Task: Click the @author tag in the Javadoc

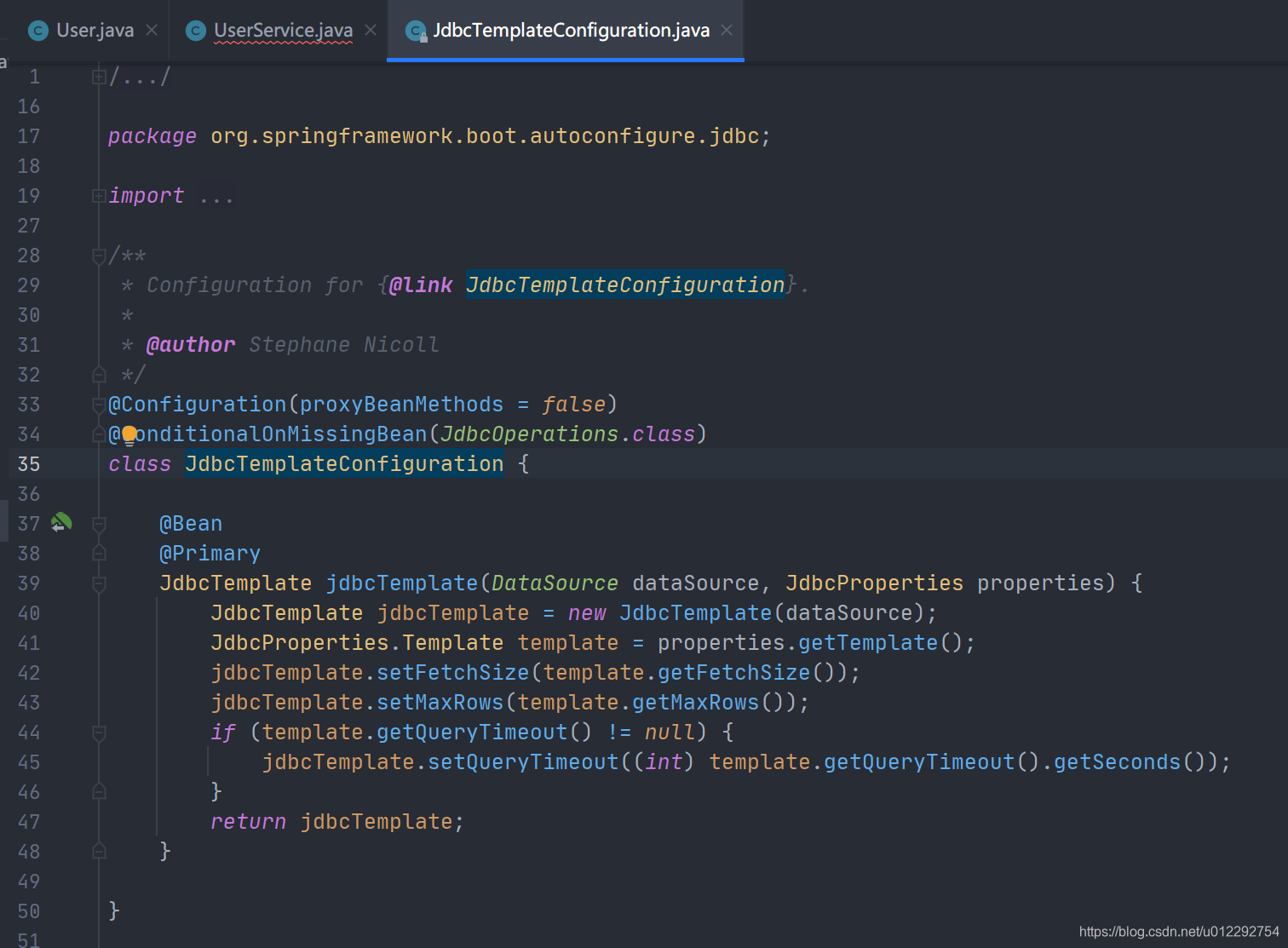Action: click(x=191, y=344)
